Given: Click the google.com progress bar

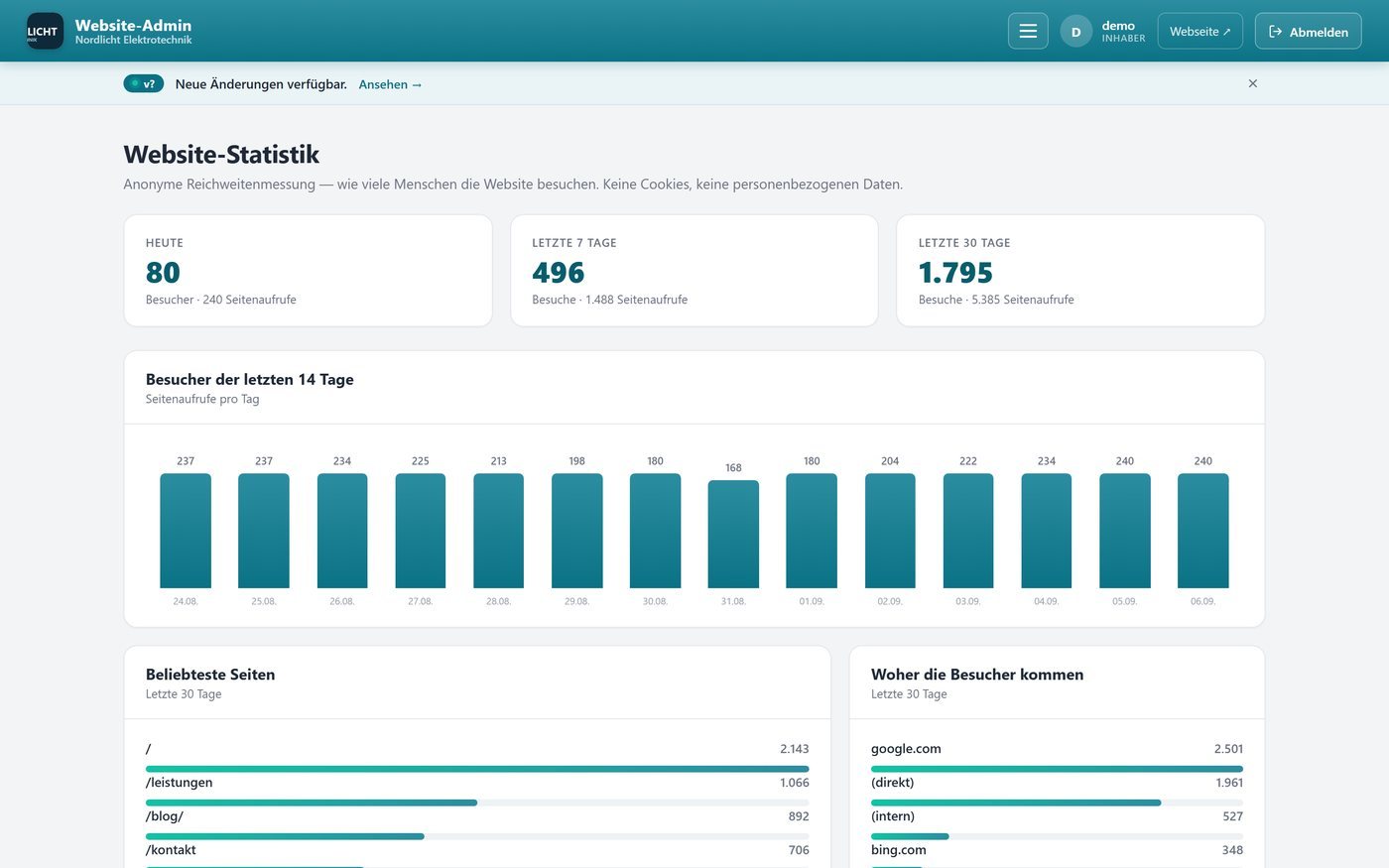Looking at the screenshot, I should [x=1057, y=769].
